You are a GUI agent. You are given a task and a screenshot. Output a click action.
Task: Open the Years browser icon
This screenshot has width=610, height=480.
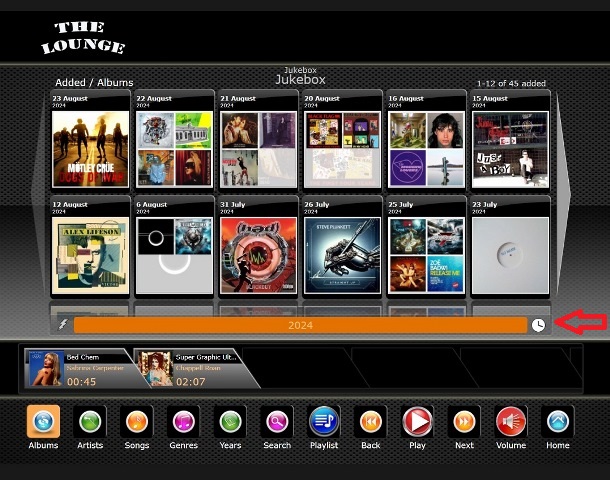click(x=231, y=422)
